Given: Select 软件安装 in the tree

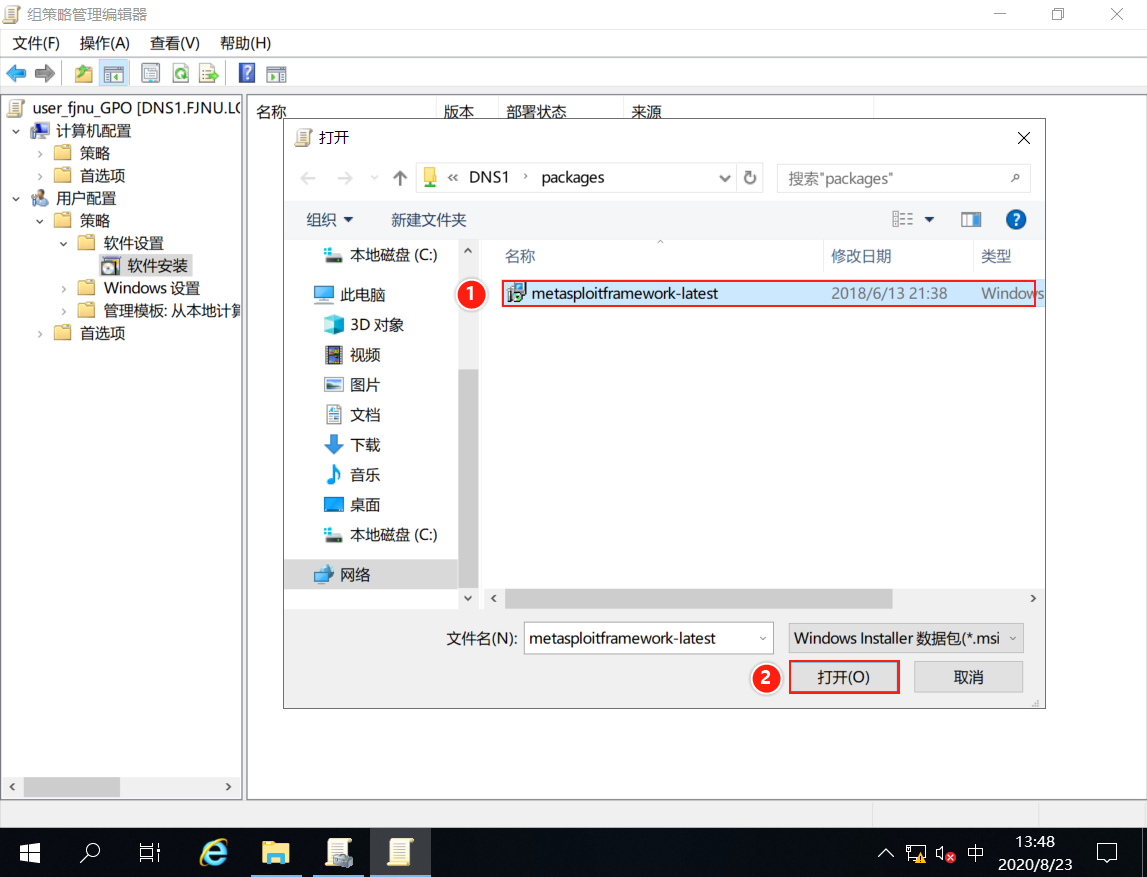Looking at the screenshot, I should pos(145,266).
